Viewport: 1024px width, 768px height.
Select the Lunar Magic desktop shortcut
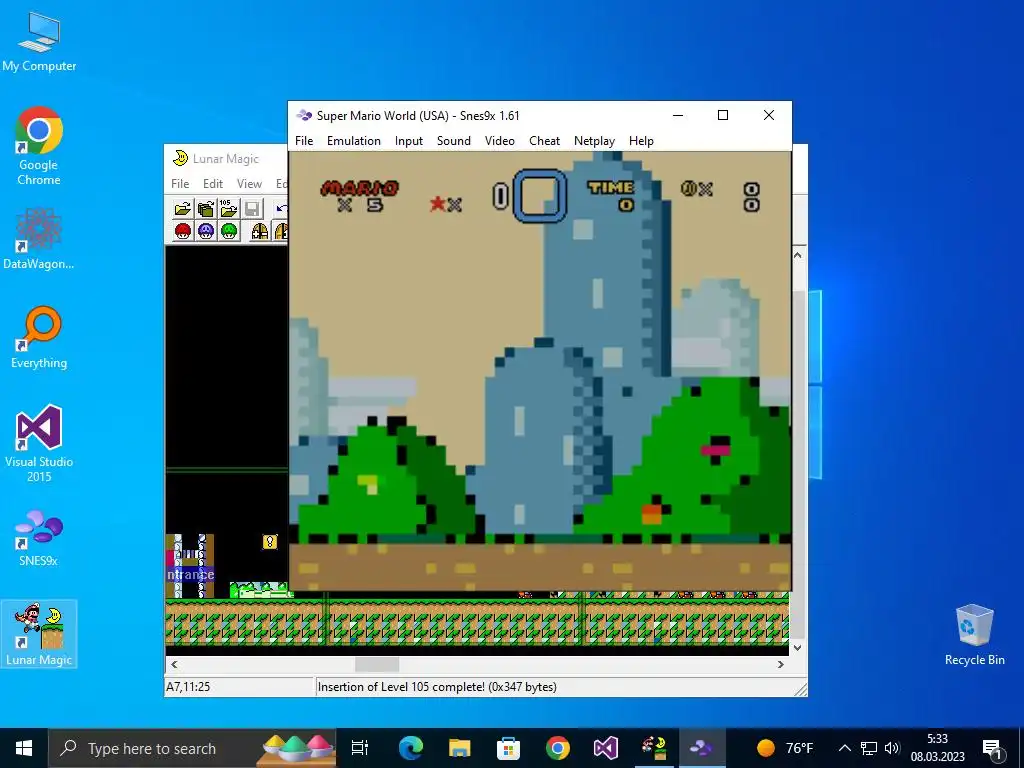(39, 633)
